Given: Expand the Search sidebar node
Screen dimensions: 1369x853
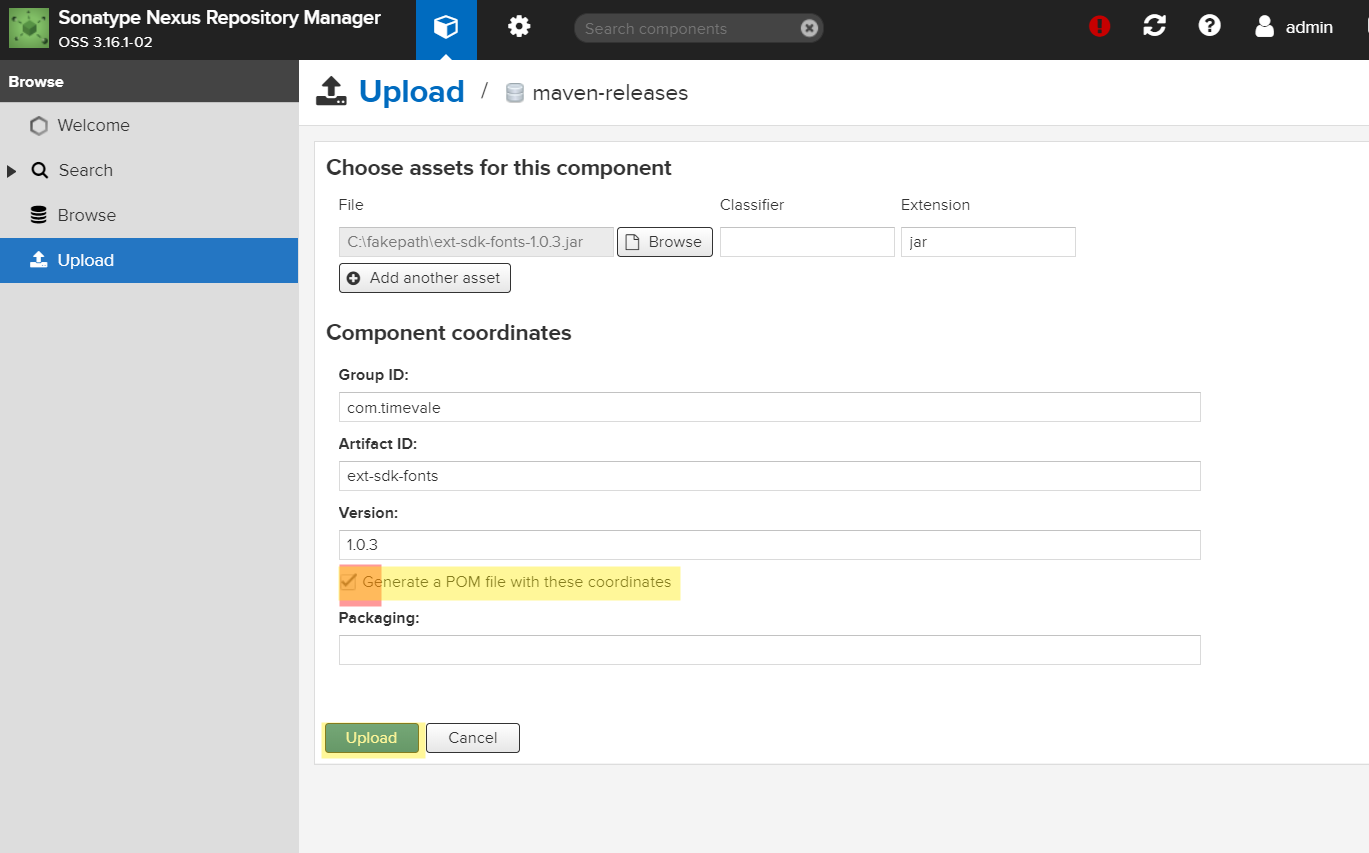Looking at the screenshot, I should pos(12,171).
